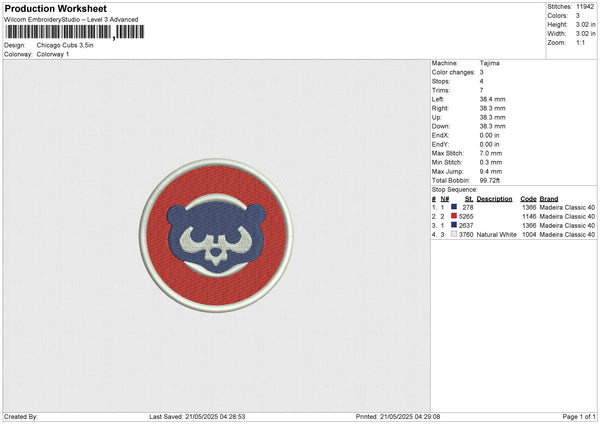Screen dimensions: 600x424
Task: Click the St. column header
Action: [x=469, y=199]
